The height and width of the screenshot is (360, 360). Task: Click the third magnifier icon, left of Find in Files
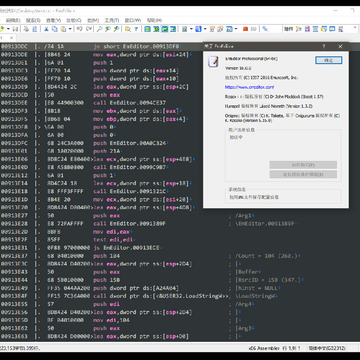tap(116, 29)
